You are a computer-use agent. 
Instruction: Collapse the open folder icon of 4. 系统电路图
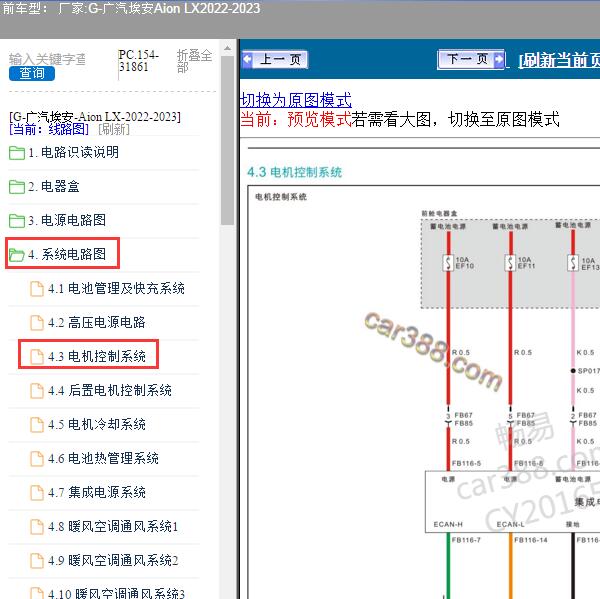click(17, 255)
